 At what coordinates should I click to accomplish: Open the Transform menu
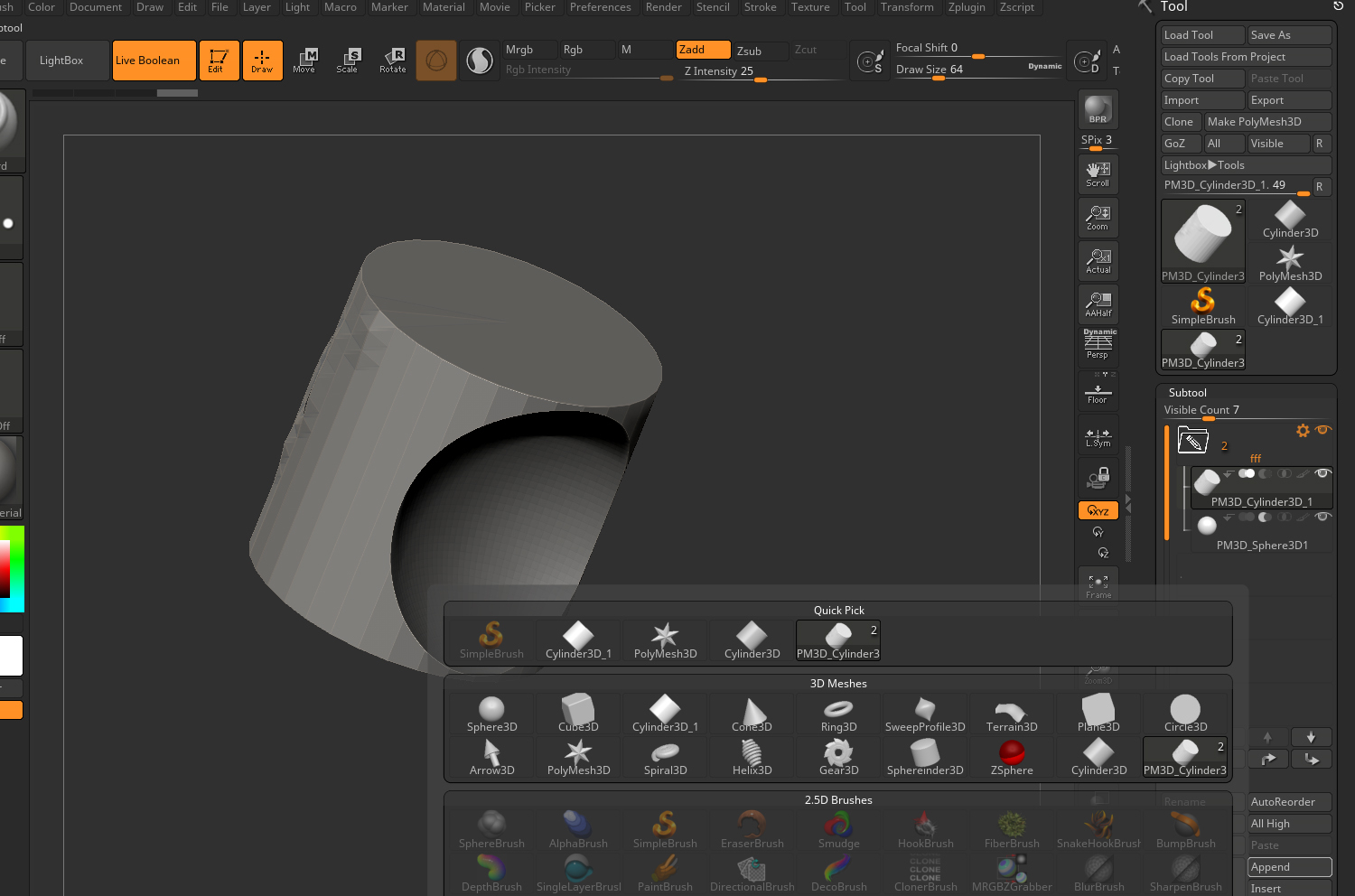coord(907,7)
